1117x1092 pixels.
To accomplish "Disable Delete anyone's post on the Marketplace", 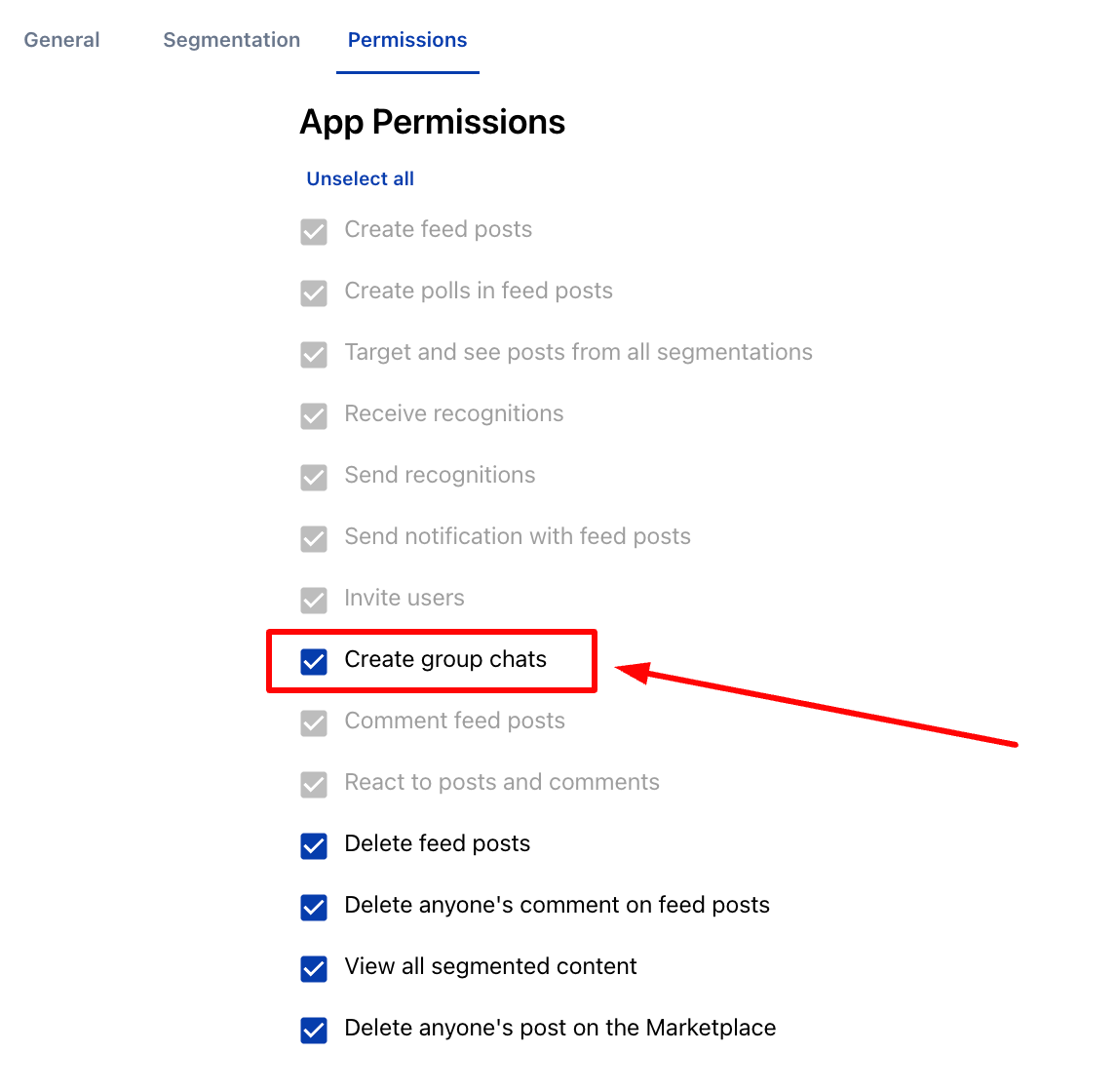I will click(x=314, y=1030).
